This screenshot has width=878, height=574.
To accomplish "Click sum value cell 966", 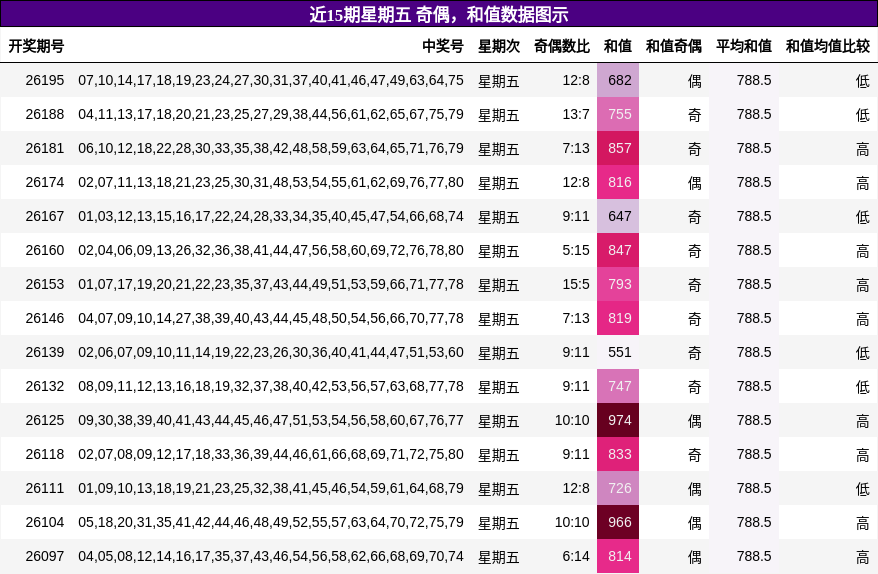I will 618,522.
